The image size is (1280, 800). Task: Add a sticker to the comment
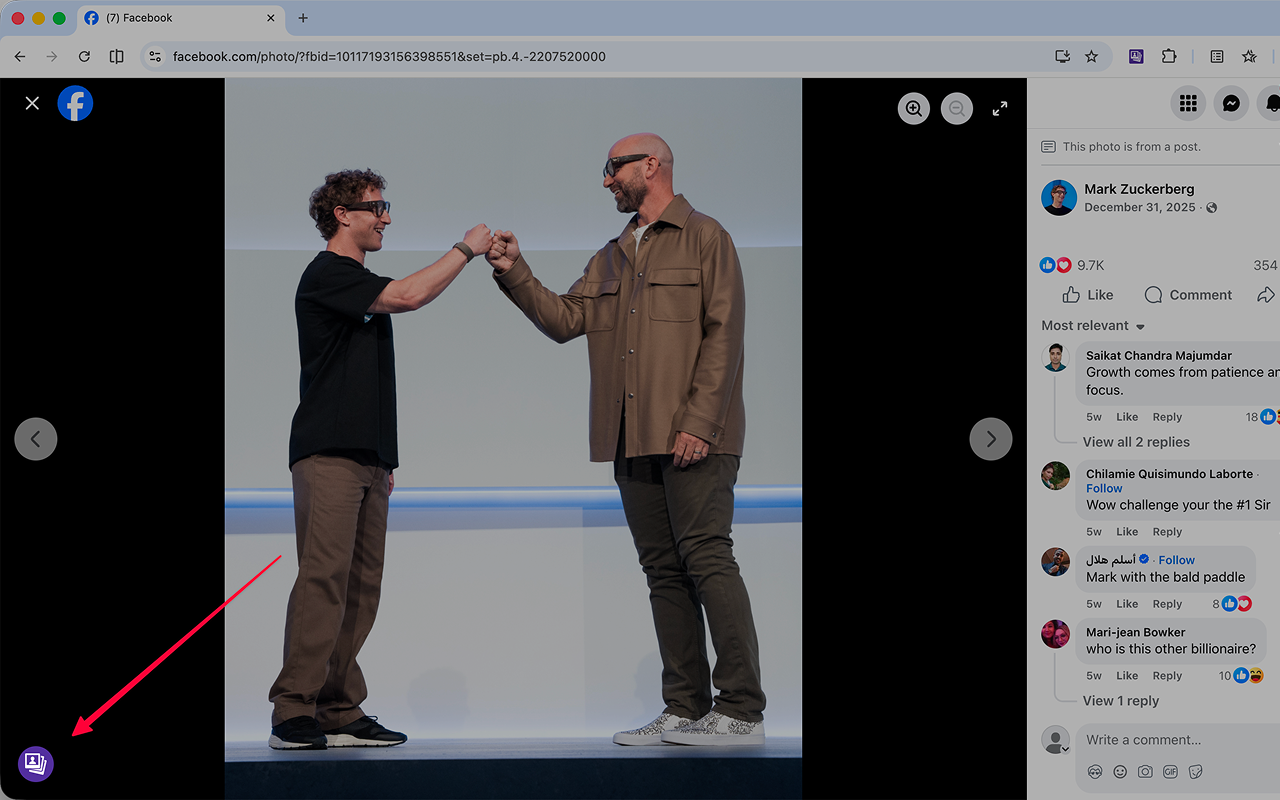[x=1195, y=772]
